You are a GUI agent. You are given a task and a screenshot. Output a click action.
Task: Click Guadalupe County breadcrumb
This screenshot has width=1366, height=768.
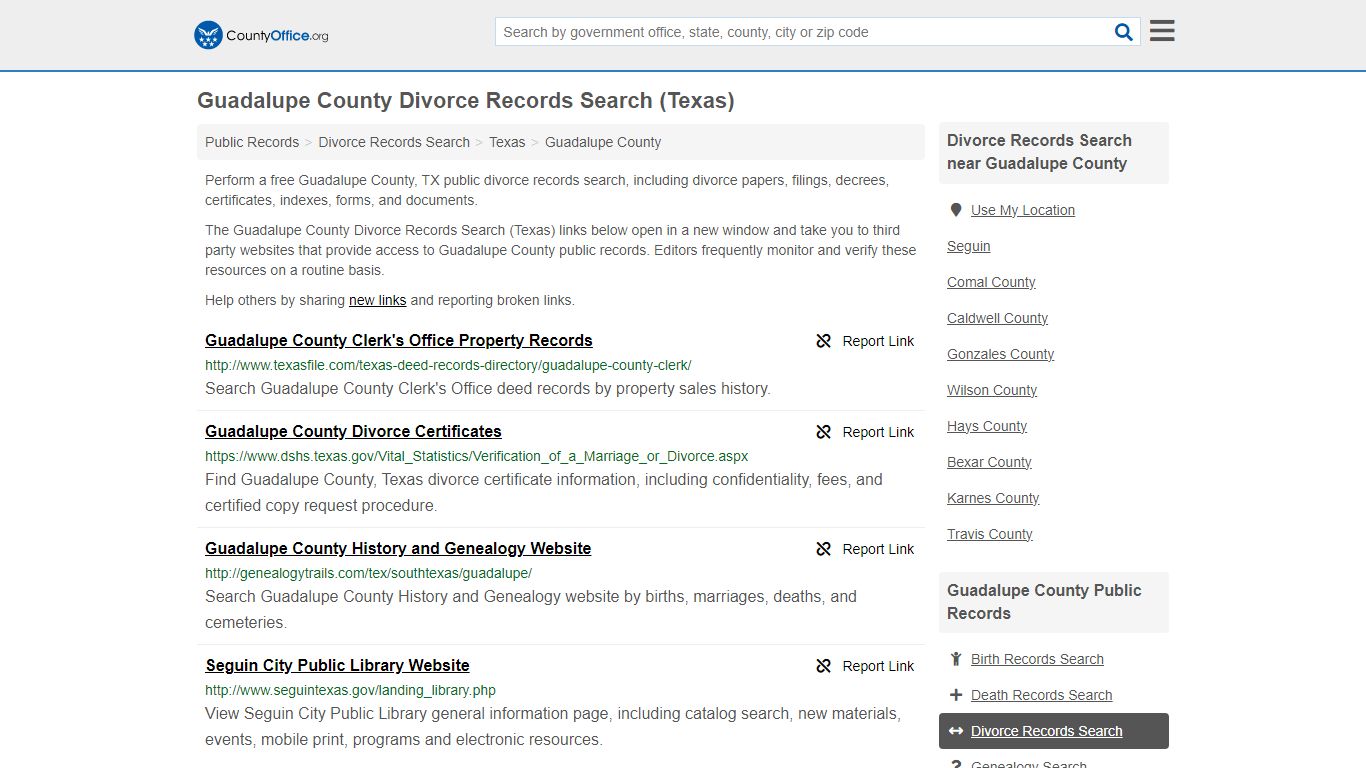pos(603,142)
